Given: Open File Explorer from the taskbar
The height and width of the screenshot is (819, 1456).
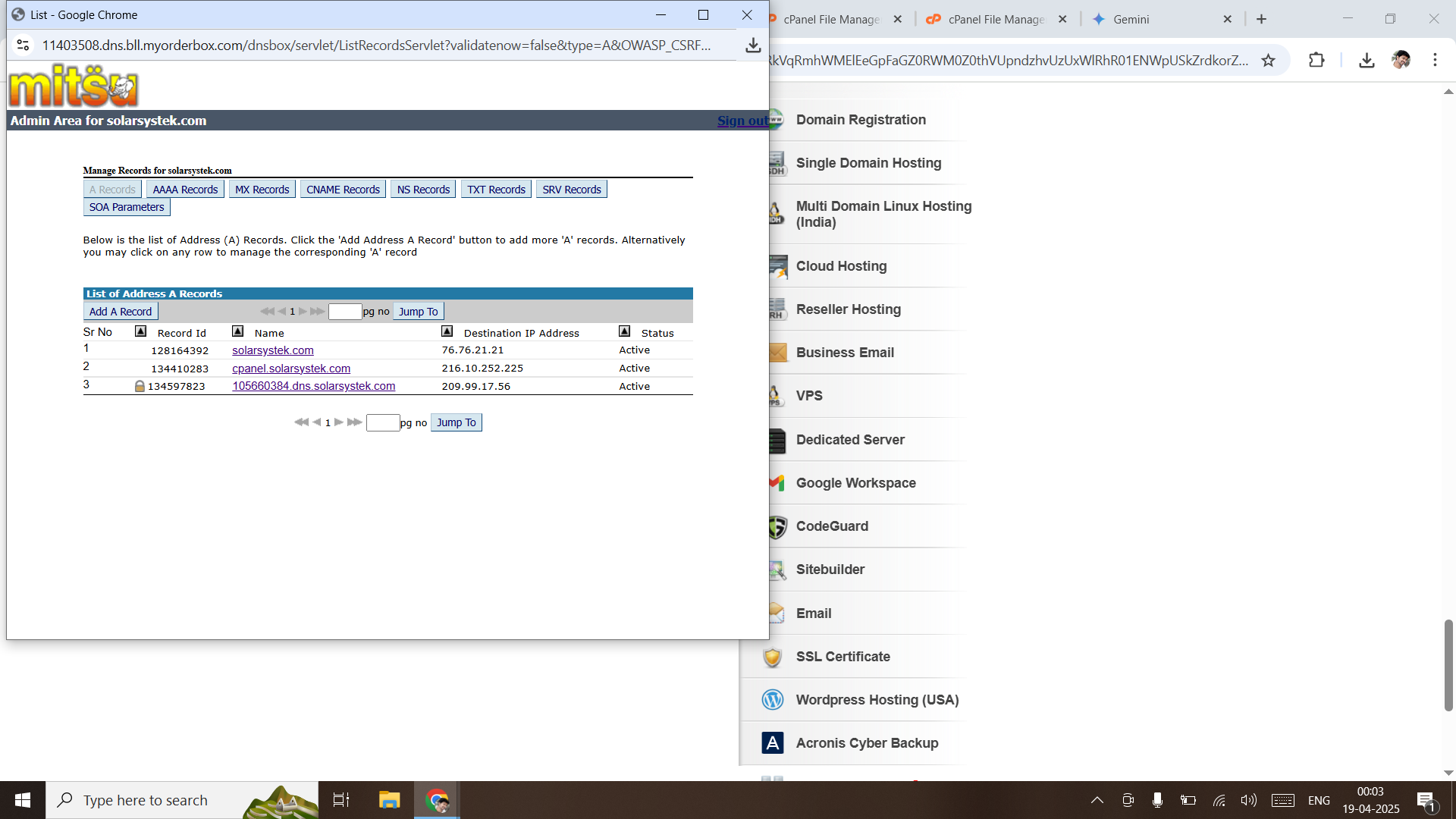Looking at the screenshot, I should click(389, 800).
